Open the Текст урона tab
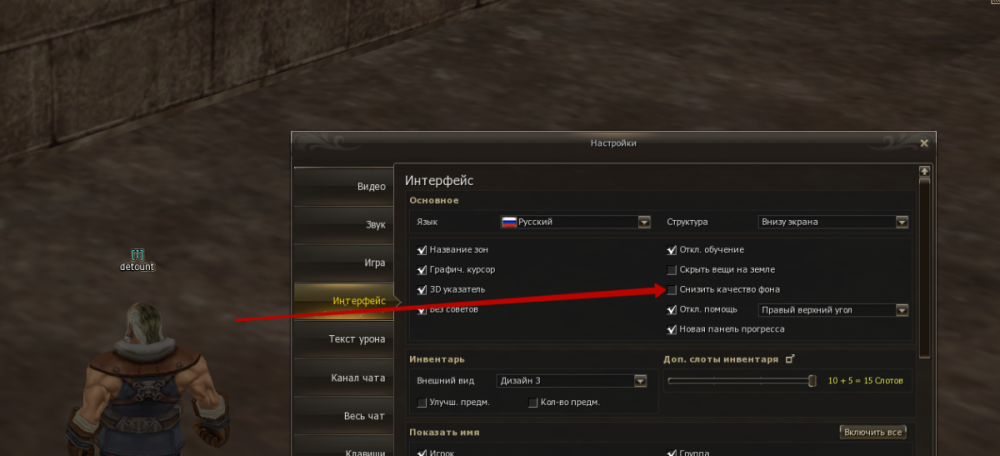Screen dimensions: 1000x456 tap(344, 339)
